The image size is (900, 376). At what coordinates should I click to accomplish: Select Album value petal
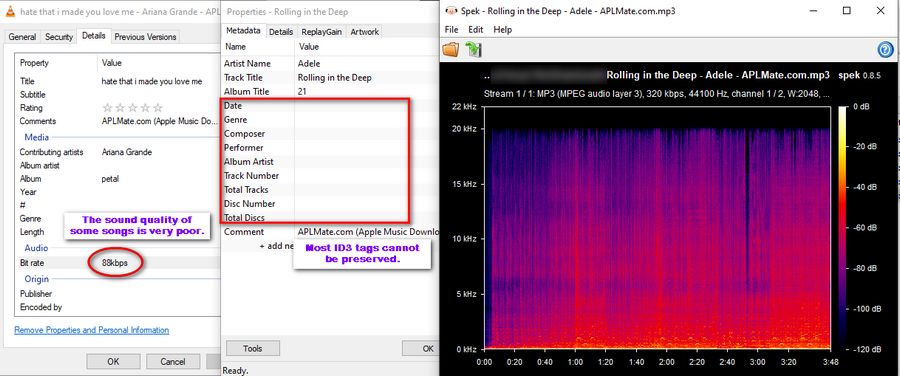(x=110, y=179)
